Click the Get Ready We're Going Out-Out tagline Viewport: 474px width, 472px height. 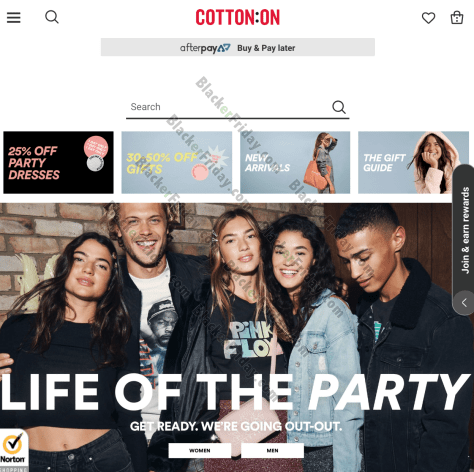(x=236, y=426)
